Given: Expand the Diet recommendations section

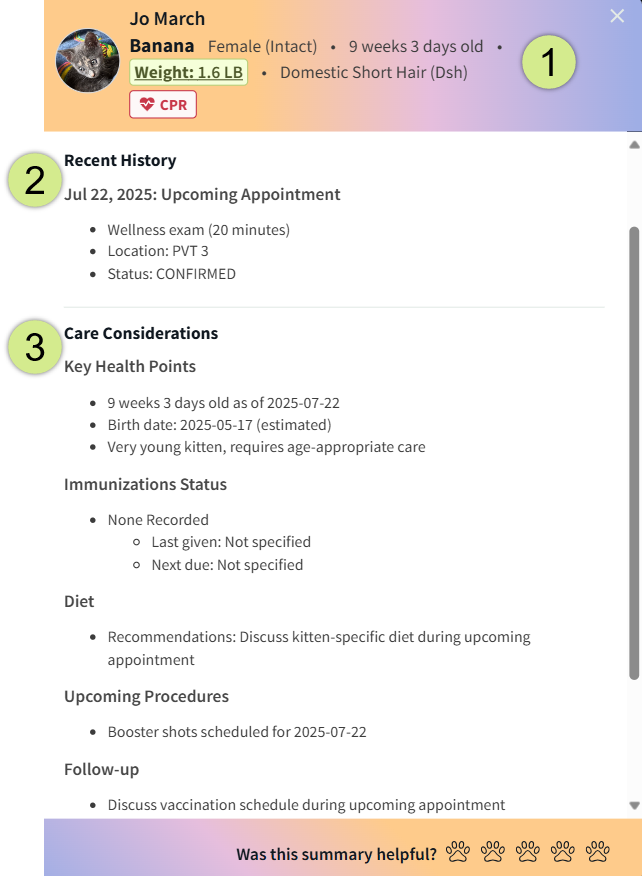Looking at the screenshot, I should (x=79, y=601).
